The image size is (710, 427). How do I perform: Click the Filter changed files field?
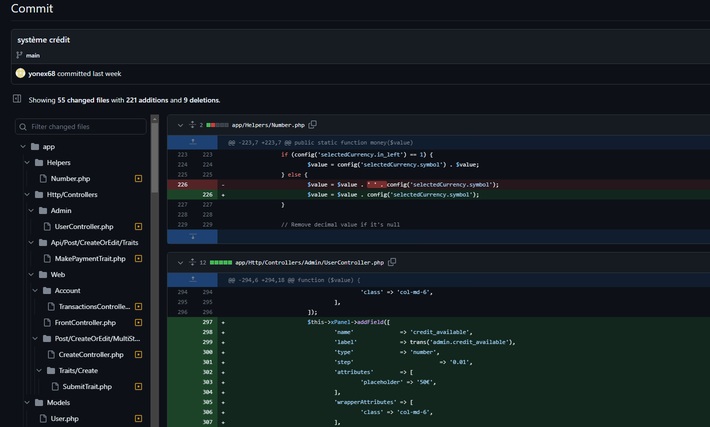tap(81, 126)
